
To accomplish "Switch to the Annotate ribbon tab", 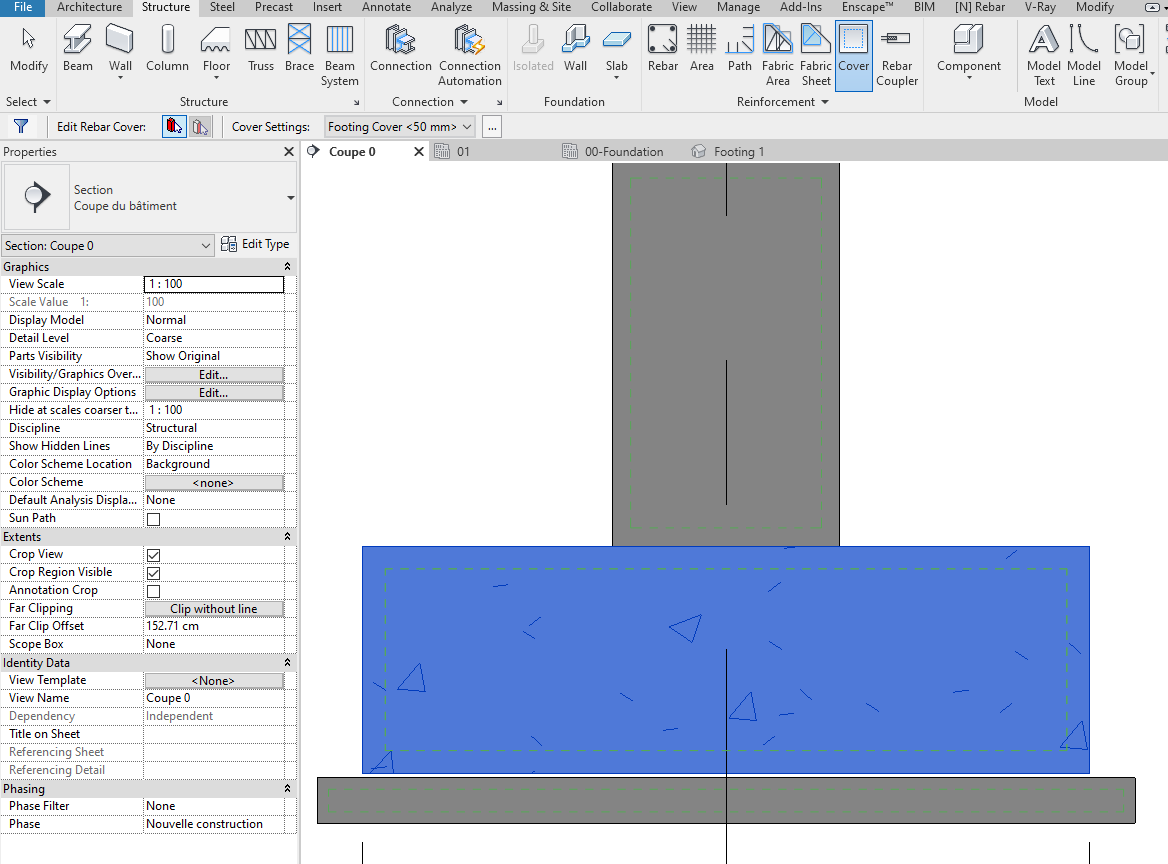I will click(386, 7).
